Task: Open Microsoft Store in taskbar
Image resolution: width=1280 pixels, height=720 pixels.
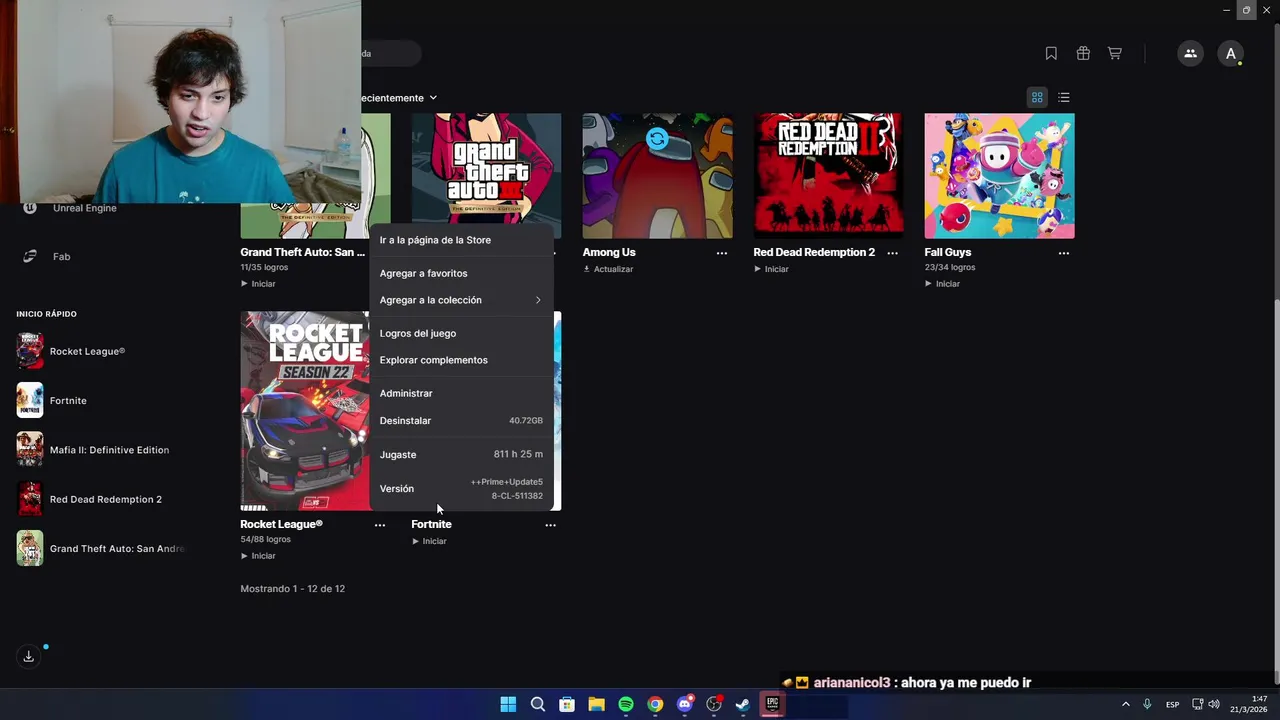Action: tap(567, 704)
